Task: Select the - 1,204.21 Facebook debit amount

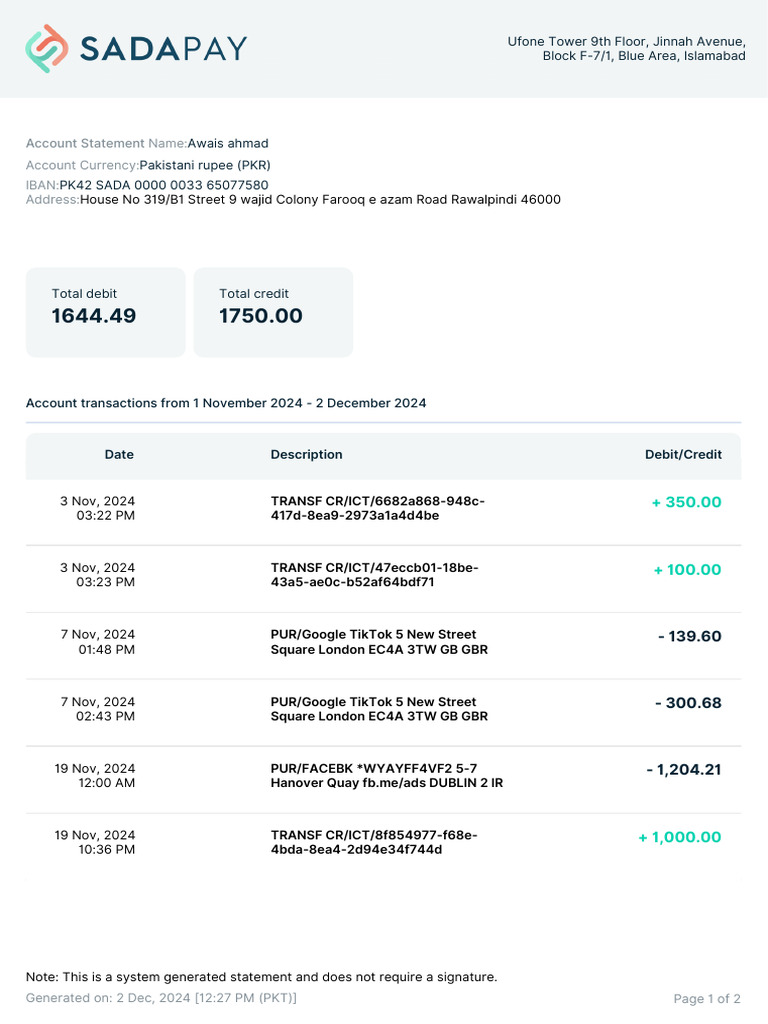Action: 684,770
